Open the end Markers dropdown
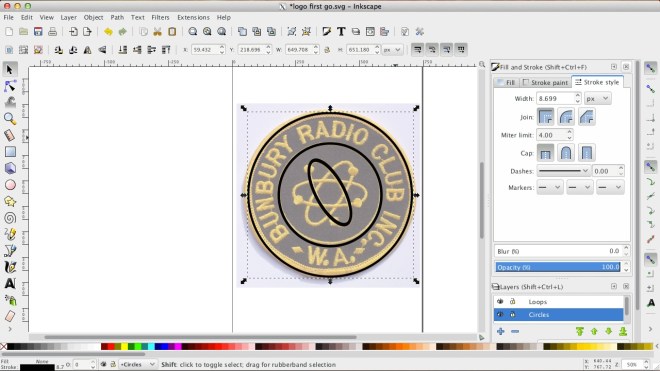 coord(610,187)
